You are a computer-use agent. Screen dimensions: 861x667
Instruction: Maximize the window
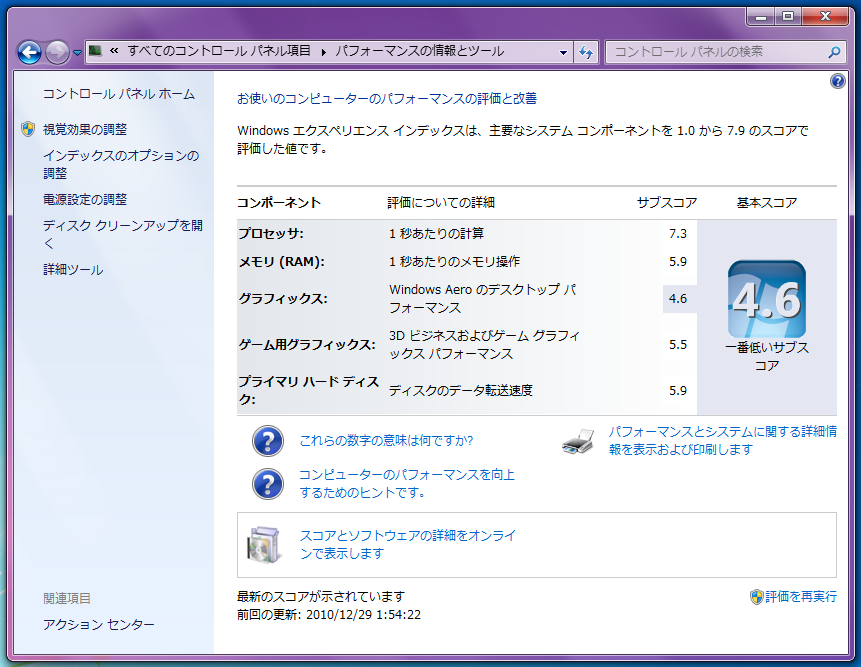[x=788, y=16]
